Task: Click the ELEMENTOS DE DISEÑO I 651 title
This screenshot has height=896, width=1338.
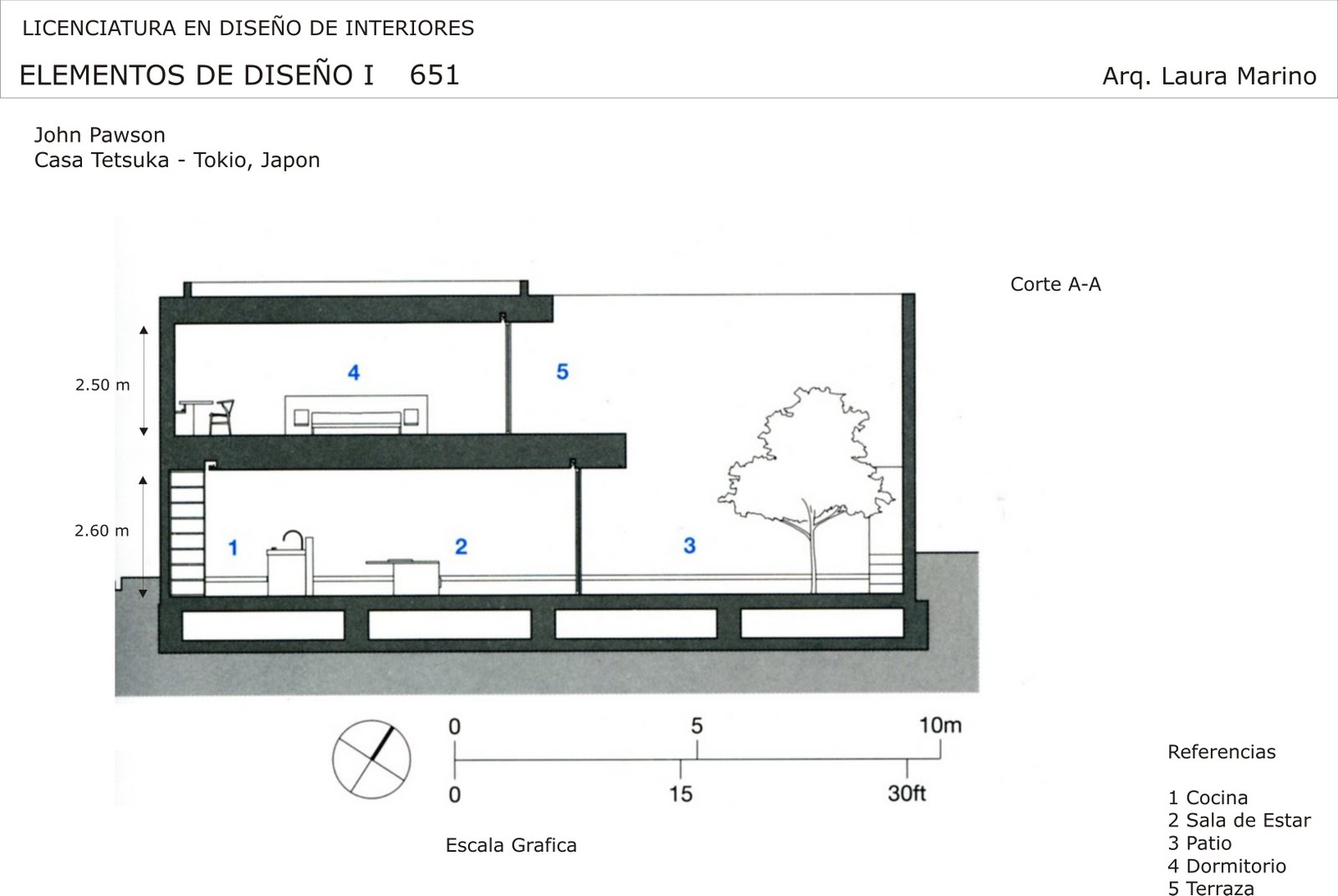Action: pyautogui.click(x=238, y=75)
